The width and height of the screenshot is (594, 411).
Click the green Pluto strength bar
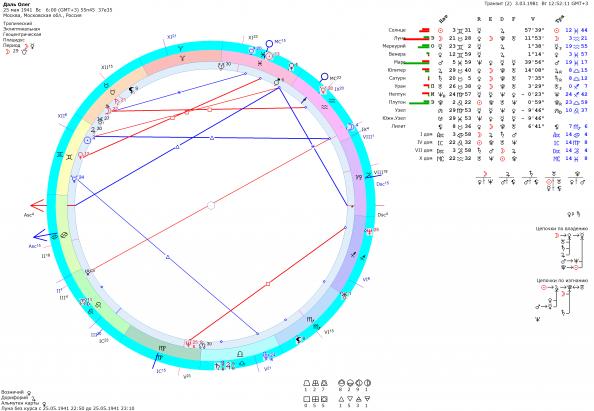pyautogui.click(x=419, y=102)
